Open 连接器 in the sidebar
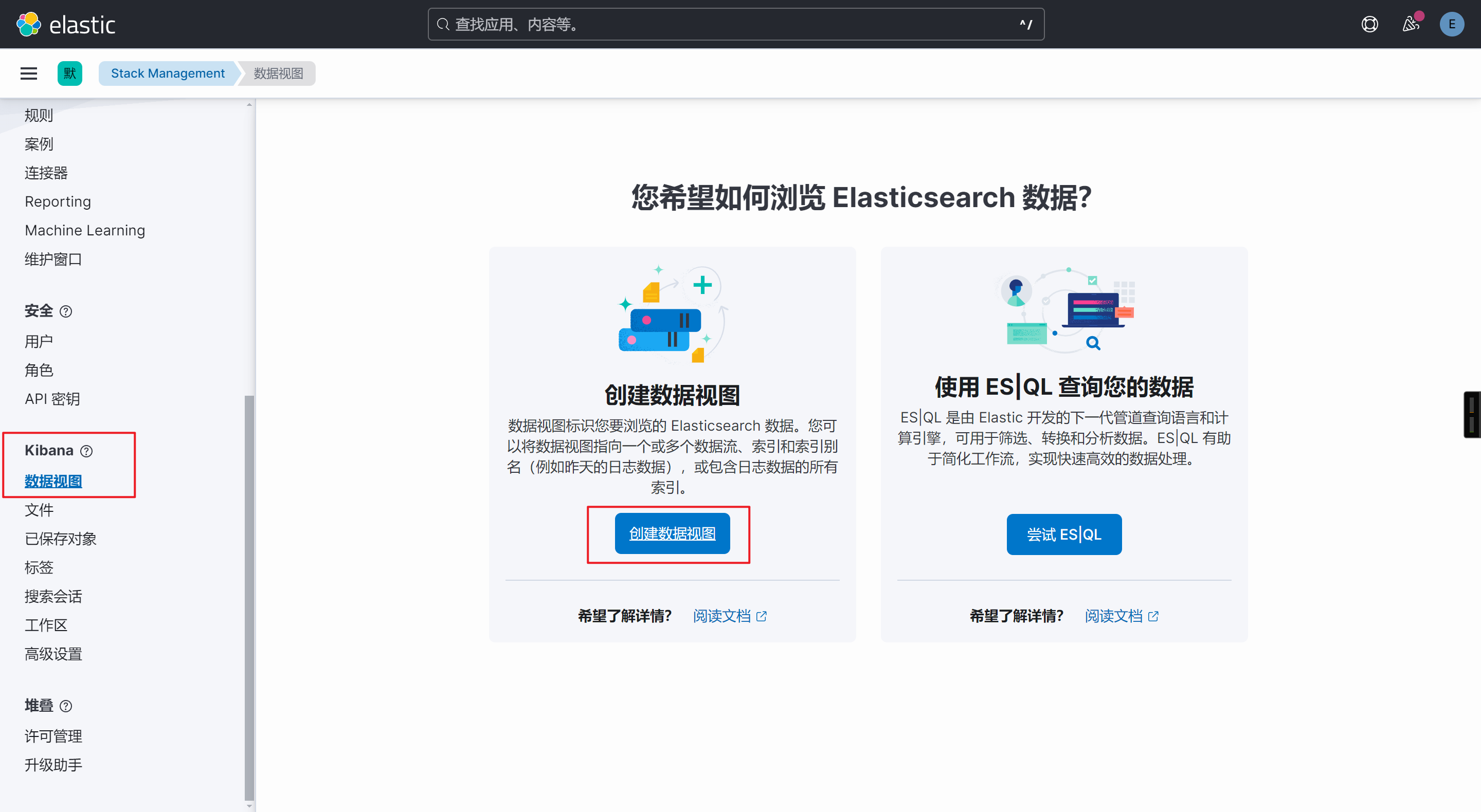Image resolution: width=1481 pixels, height=812 pixels. 46,173
